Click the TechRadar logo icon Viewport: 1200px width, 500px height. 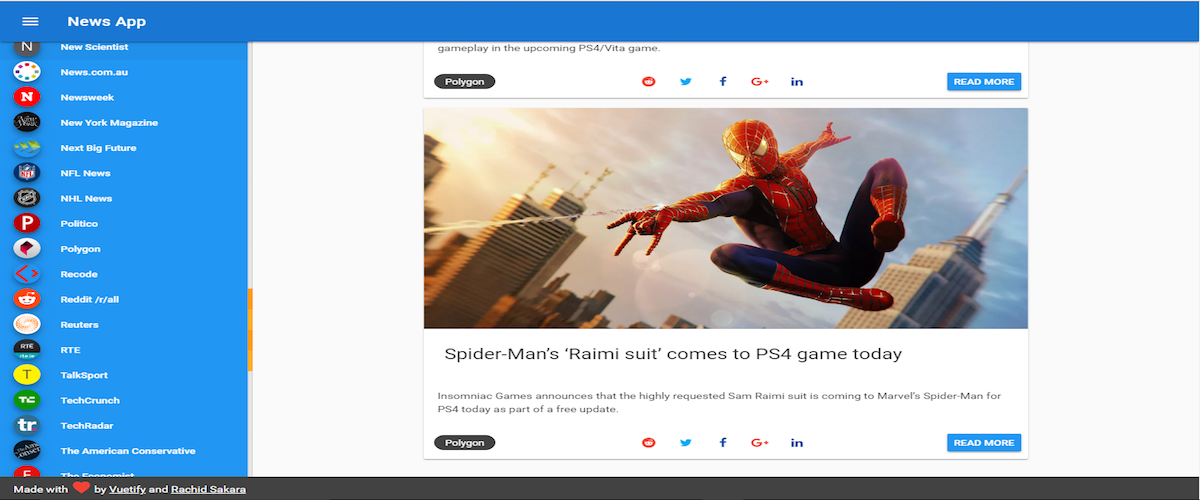pos(27,425)
